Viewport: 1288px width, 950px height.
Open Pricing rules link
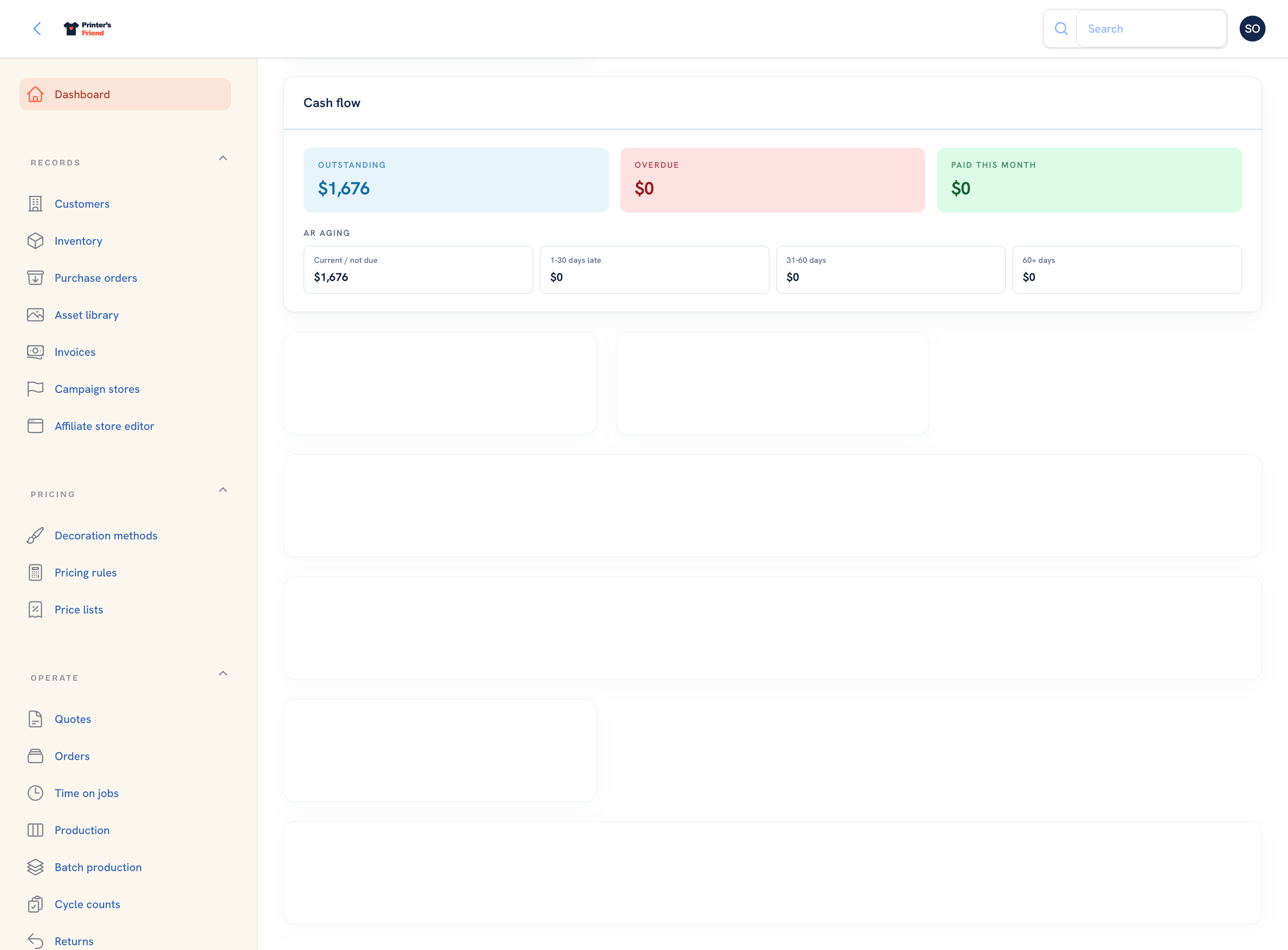[86, 573]
